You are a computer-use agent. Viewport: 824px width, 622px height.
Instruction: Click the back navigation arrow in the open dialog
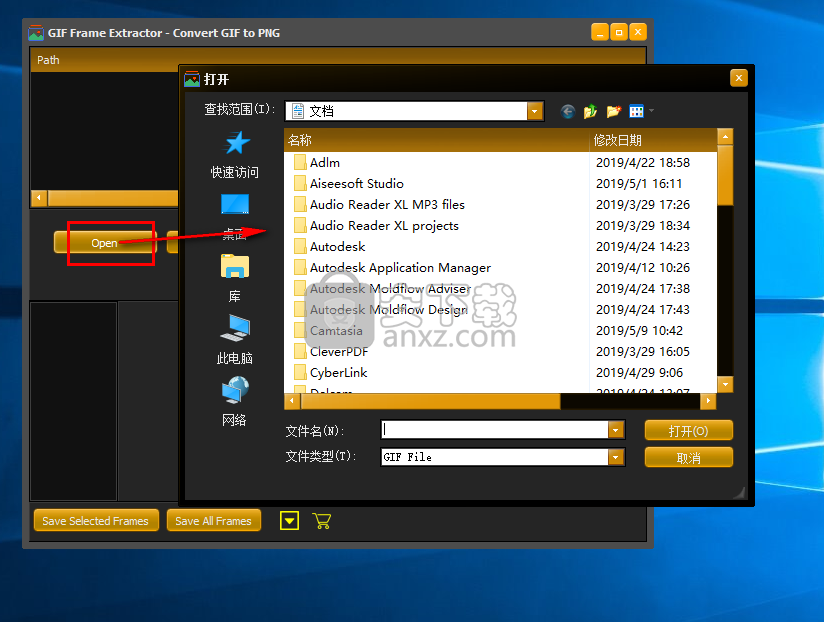point(567,111)
